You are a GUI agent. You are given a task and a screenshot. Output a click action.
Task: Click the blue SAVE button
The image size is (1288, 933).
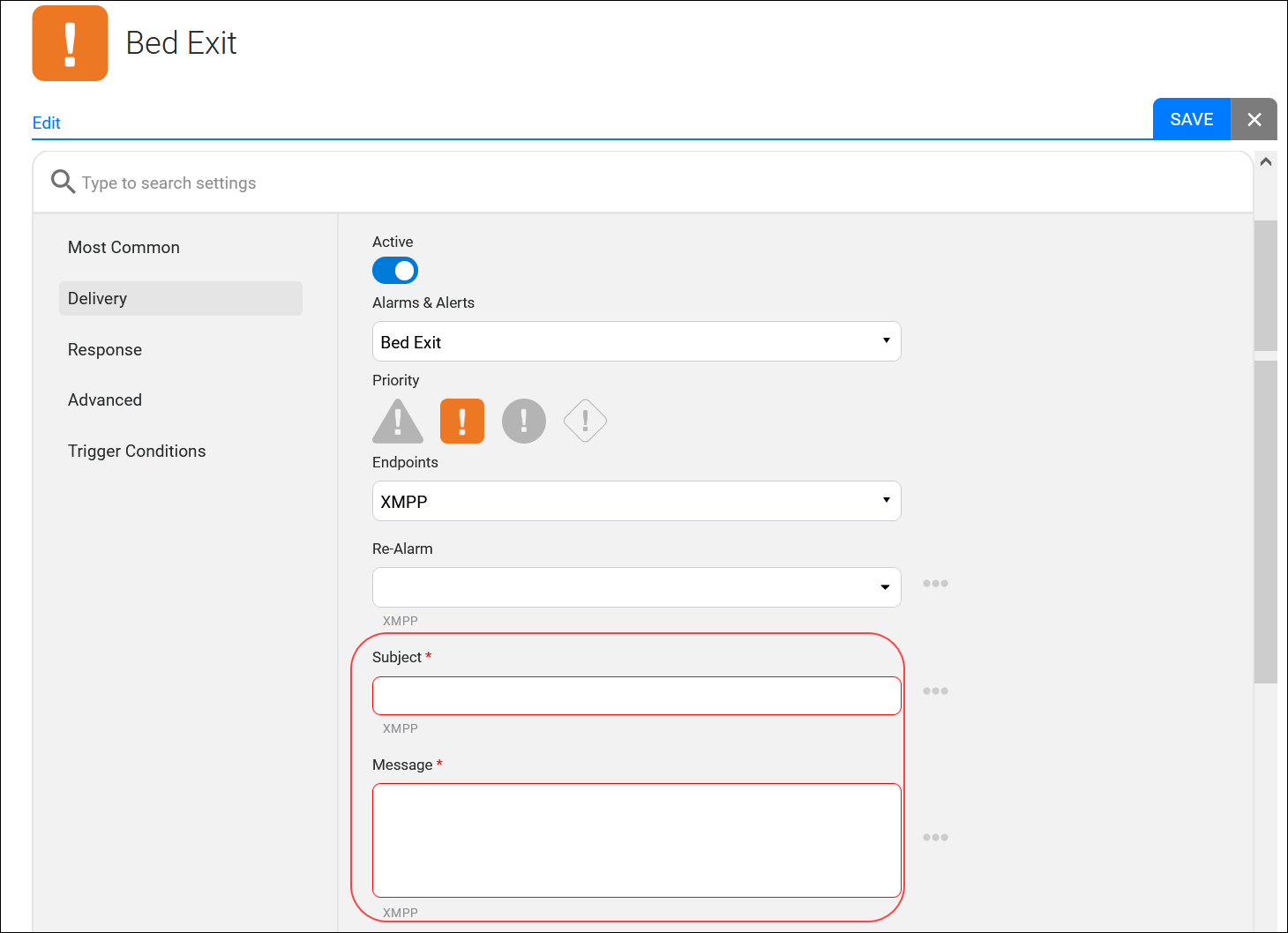pyautogui.click(x=1191, y=119)
